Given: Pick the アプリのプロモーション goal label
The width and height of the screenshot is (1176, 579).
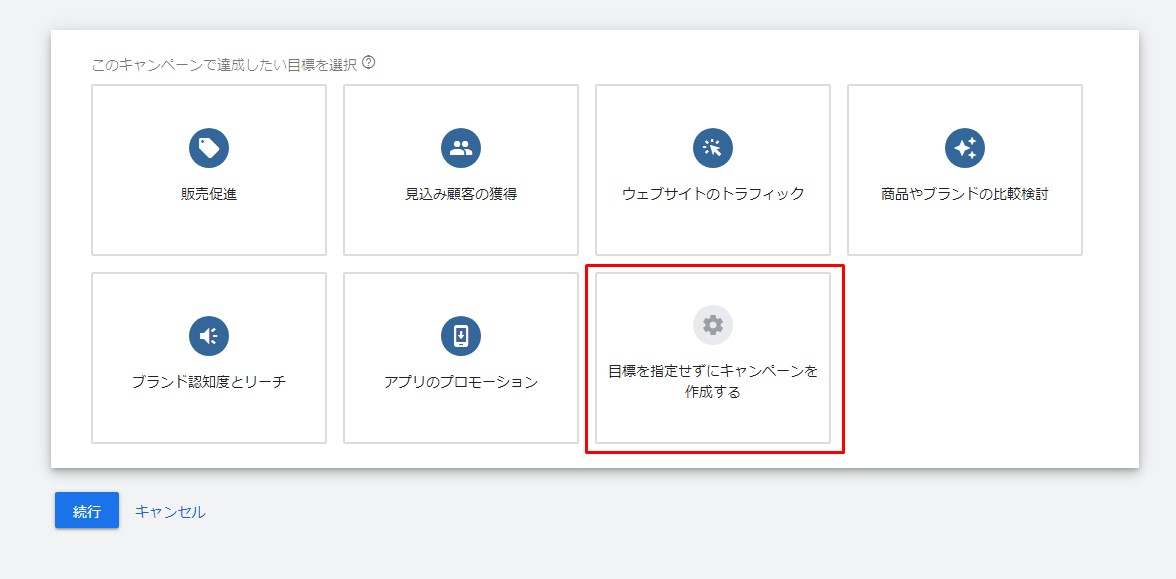Looking at the screenshot, I should 461,382.
